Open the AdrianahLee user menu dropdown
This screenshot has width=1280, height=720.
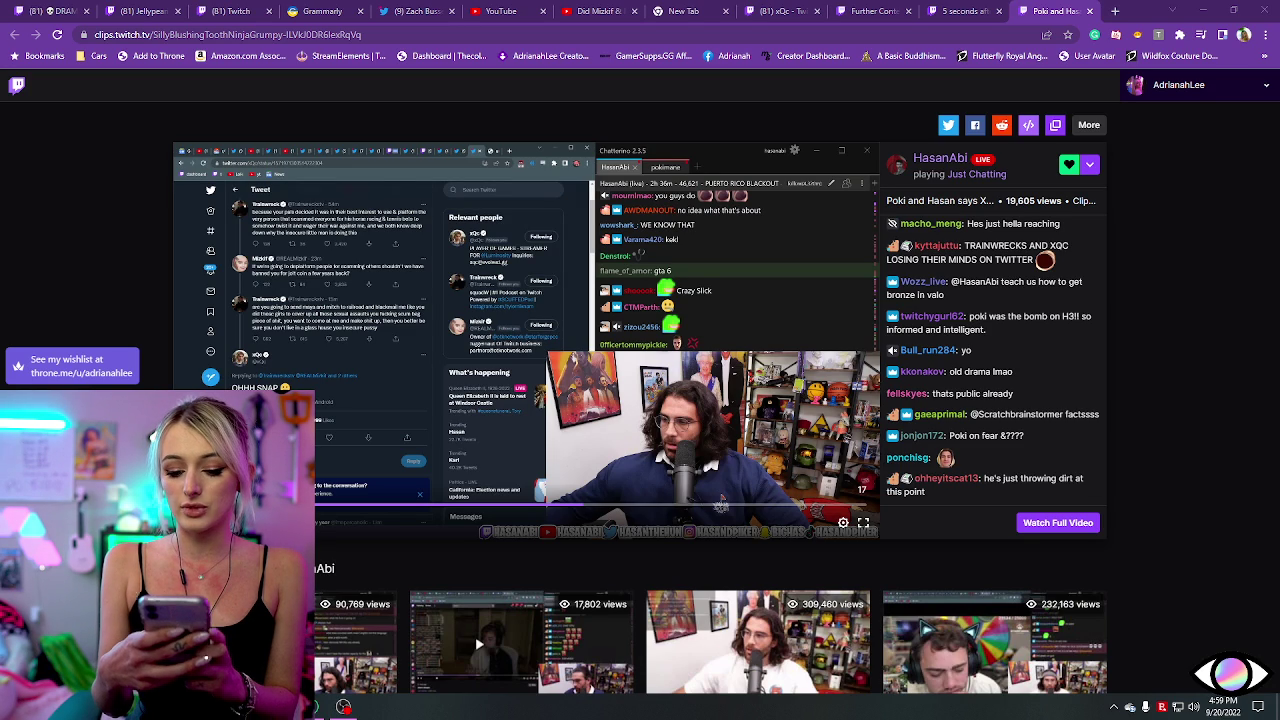pyautogui.click(x=1266, y=85)
